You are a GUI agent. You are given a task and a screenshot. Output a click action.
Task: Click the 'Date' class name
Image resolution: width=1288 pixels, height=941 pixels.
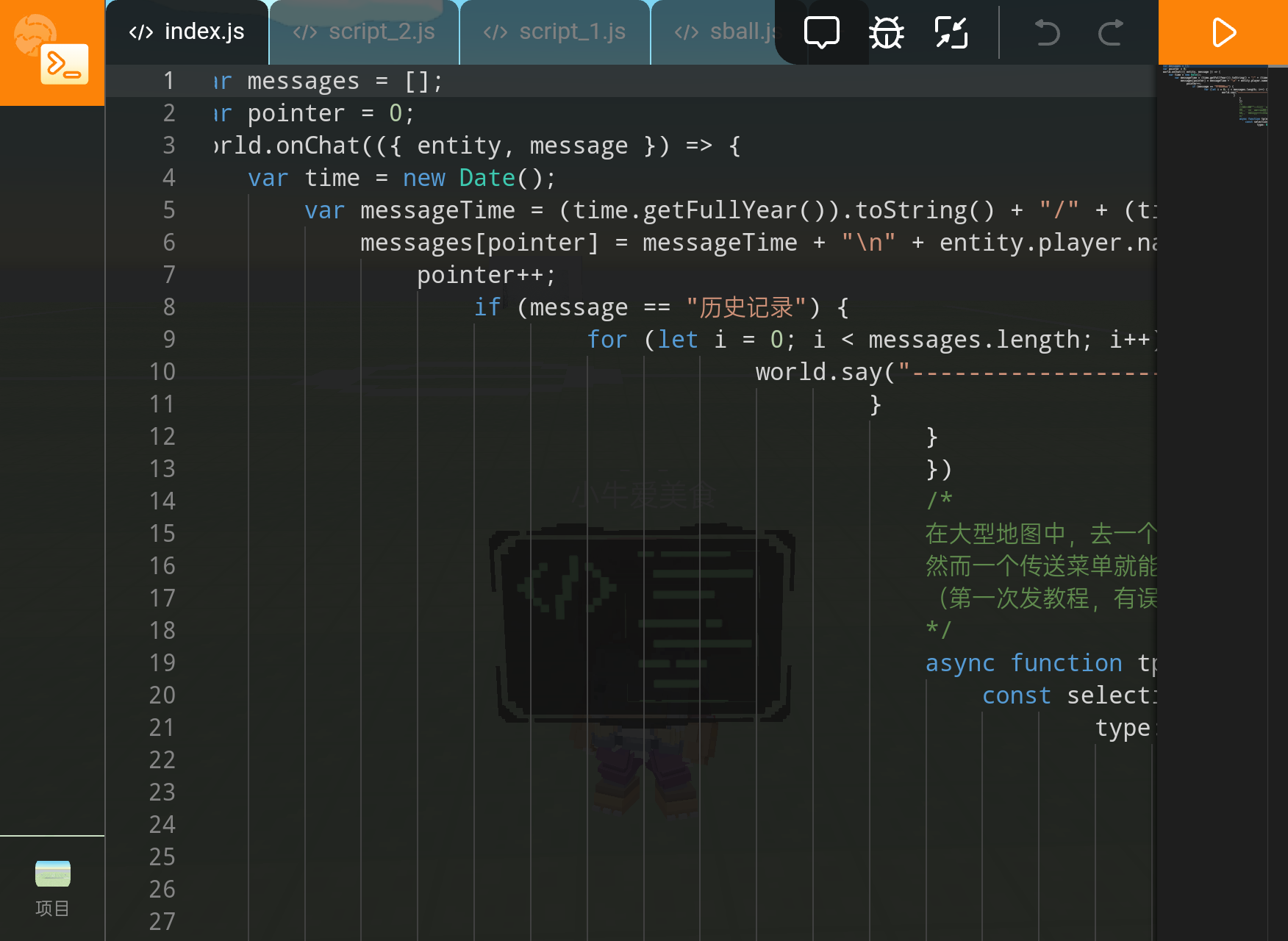pos(487,178)
